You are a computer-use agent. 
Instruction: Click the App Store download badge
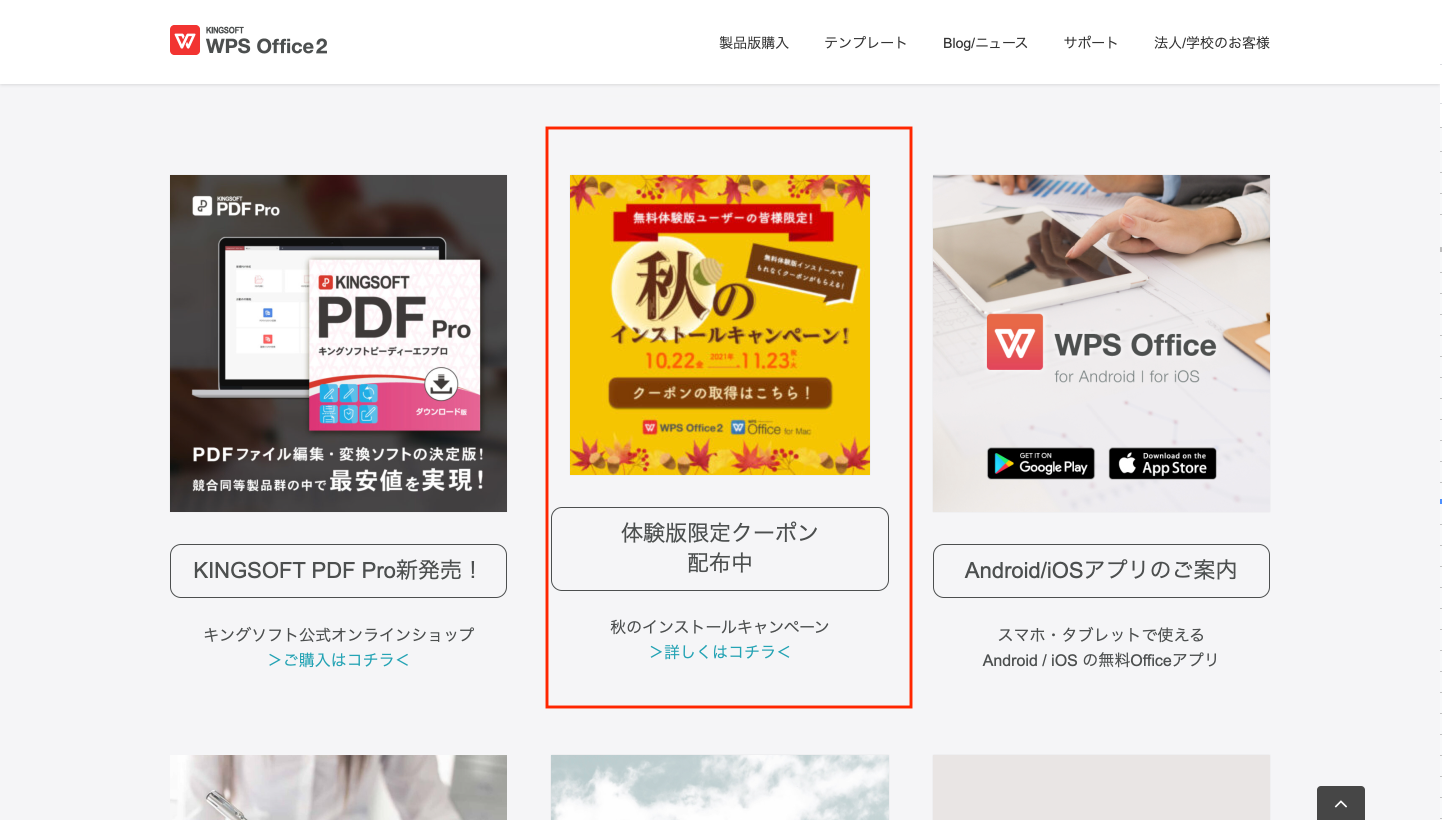tap(1163, 463)
